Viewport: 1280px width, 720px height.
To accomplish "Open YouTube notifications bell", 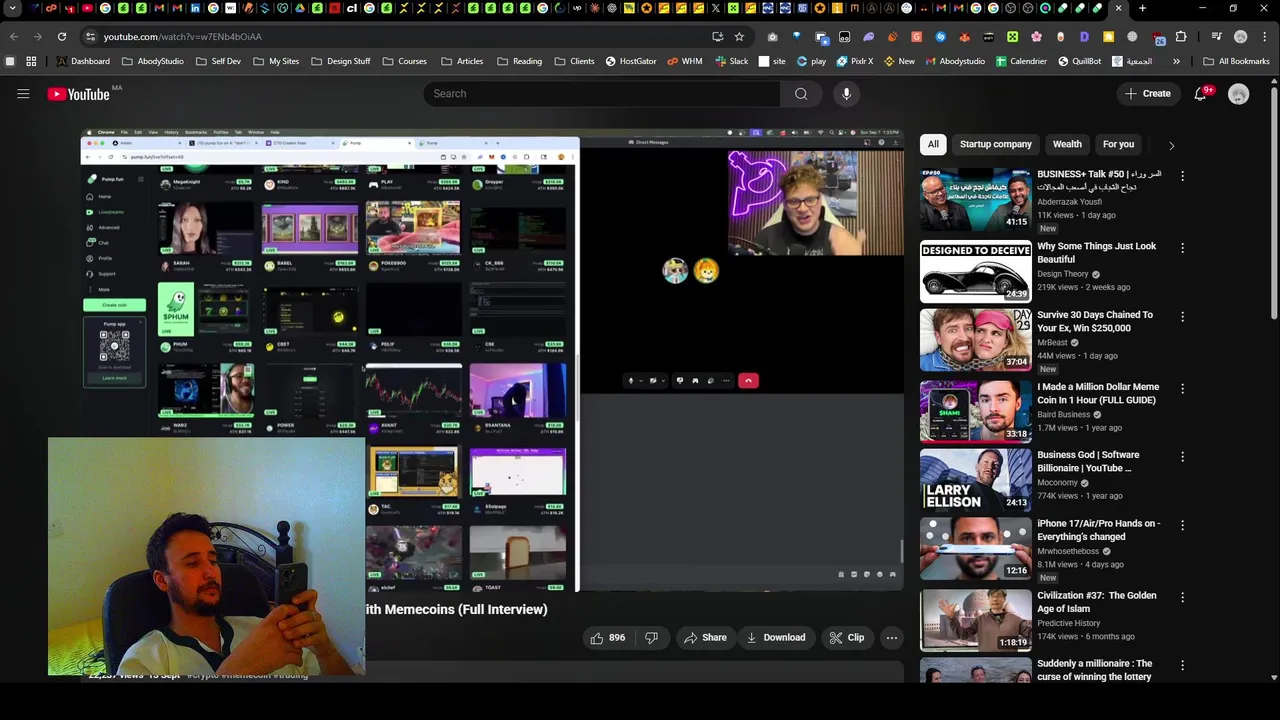I will (x=1200, y=94).
